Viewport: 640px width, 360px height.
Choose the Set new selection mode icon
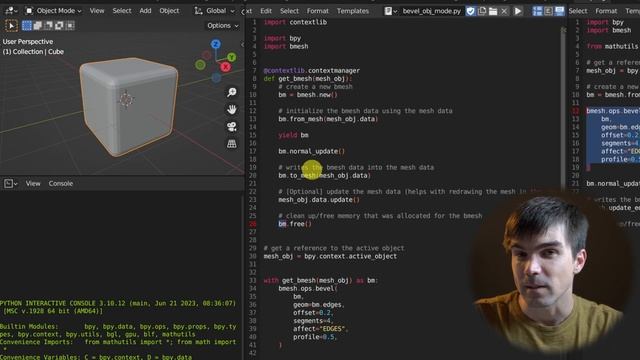point(27,26)
